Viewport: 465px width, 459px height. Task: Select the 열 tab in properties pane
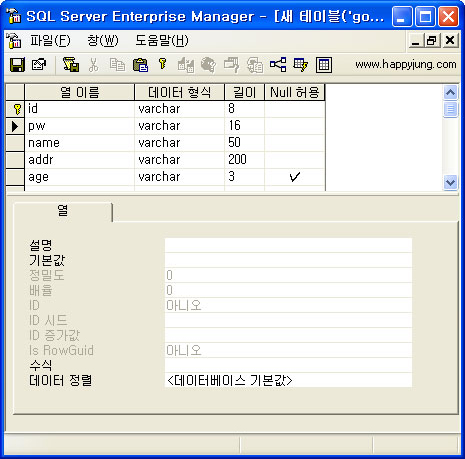63,211
